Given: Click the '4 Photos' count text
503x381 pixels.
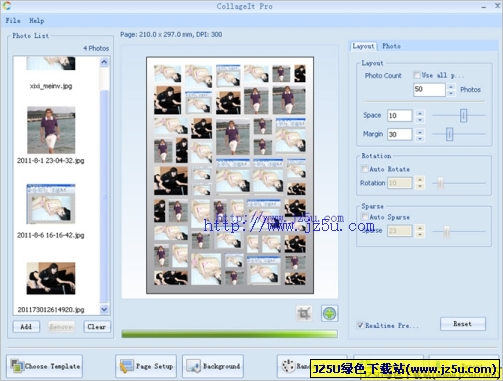Looking at the screenshot, I should tap(96, 48).
